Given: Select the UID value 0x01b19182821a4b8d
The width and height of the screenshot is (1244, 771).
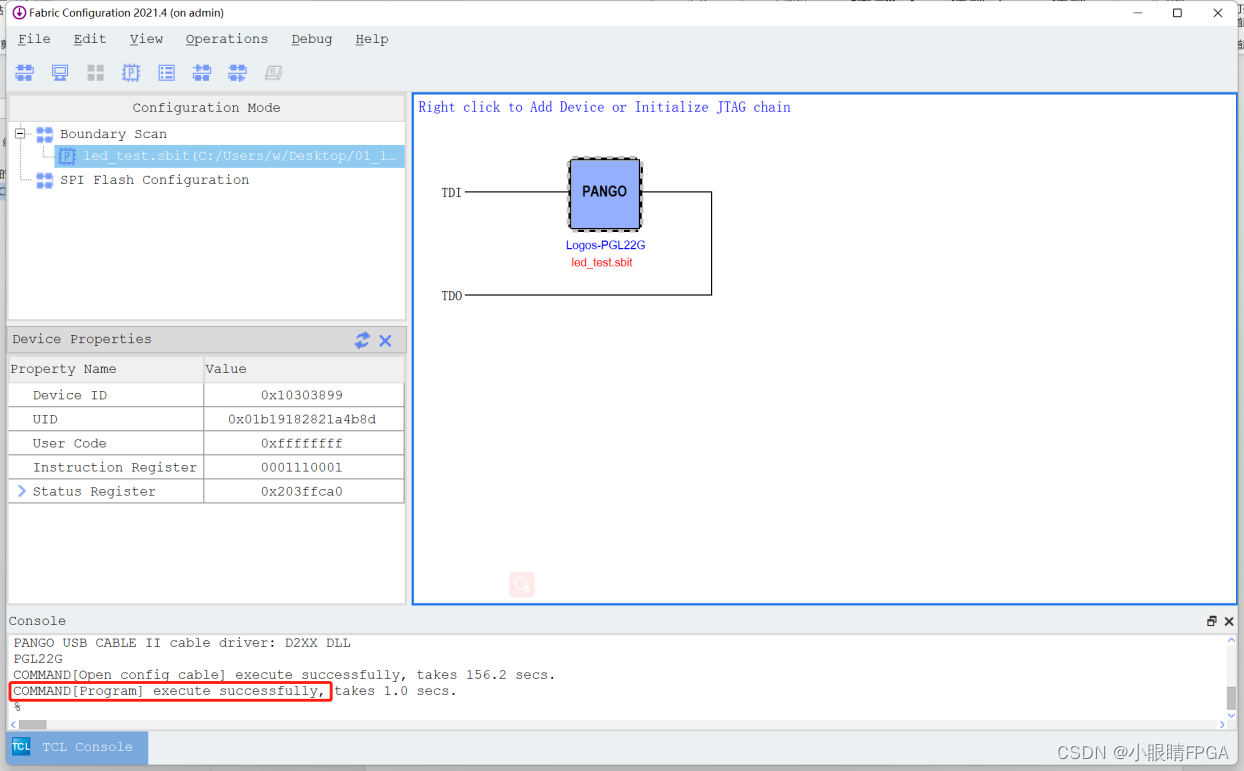Looking at the screenshot, I should coord(302,419).
